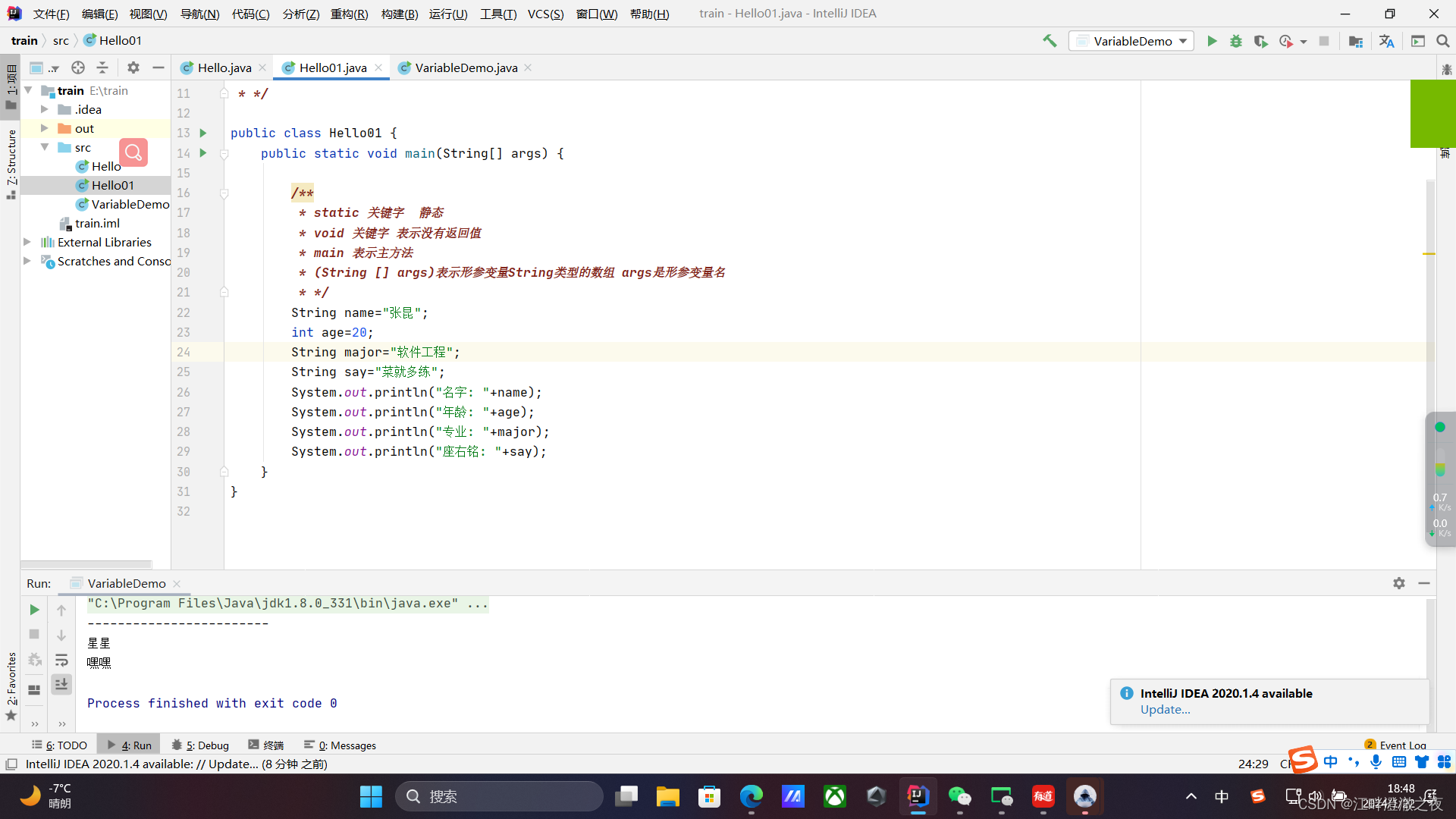Click the up arrow in the Run console
Image resolution: width=1456 pixels, height=819 pixels.
point(61,610)
